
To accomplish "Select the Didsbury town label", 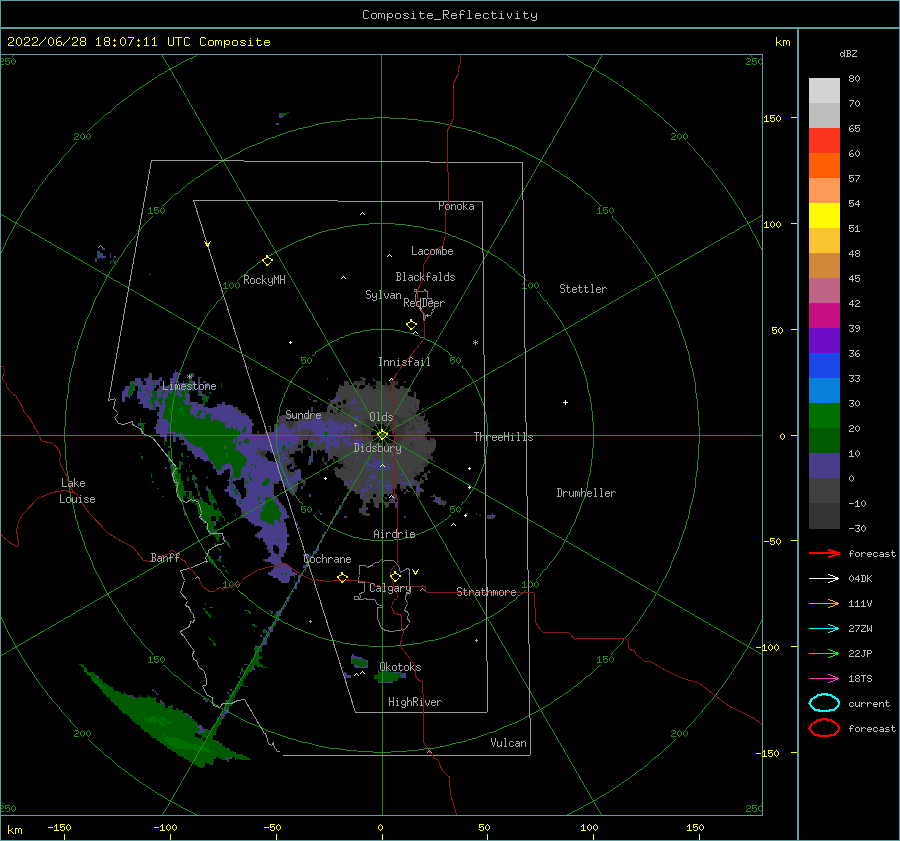I will tap(378, 448).
